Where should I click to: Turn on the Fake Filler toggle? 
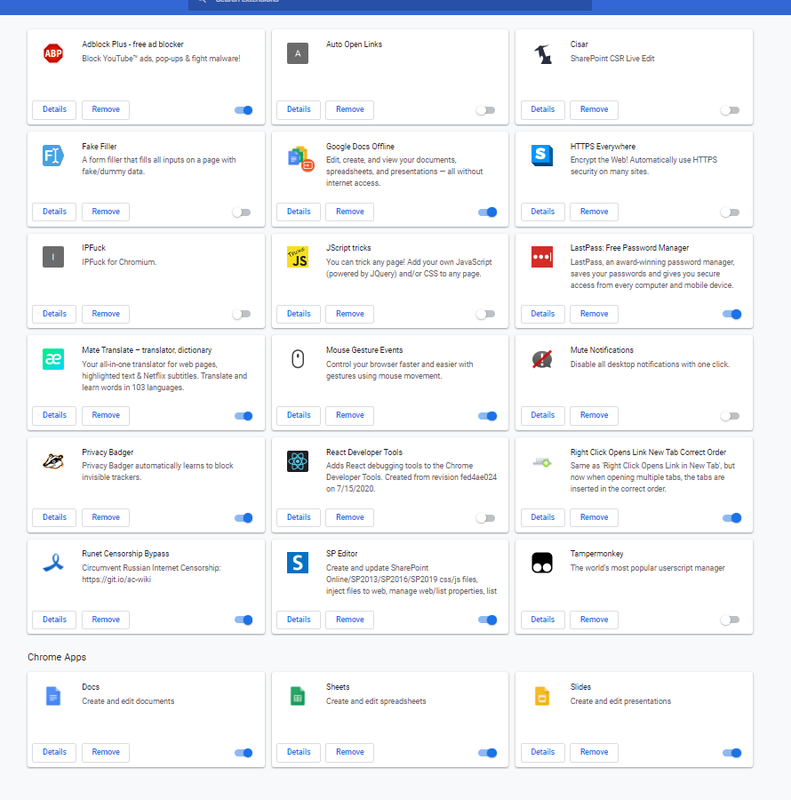point(241,212)
